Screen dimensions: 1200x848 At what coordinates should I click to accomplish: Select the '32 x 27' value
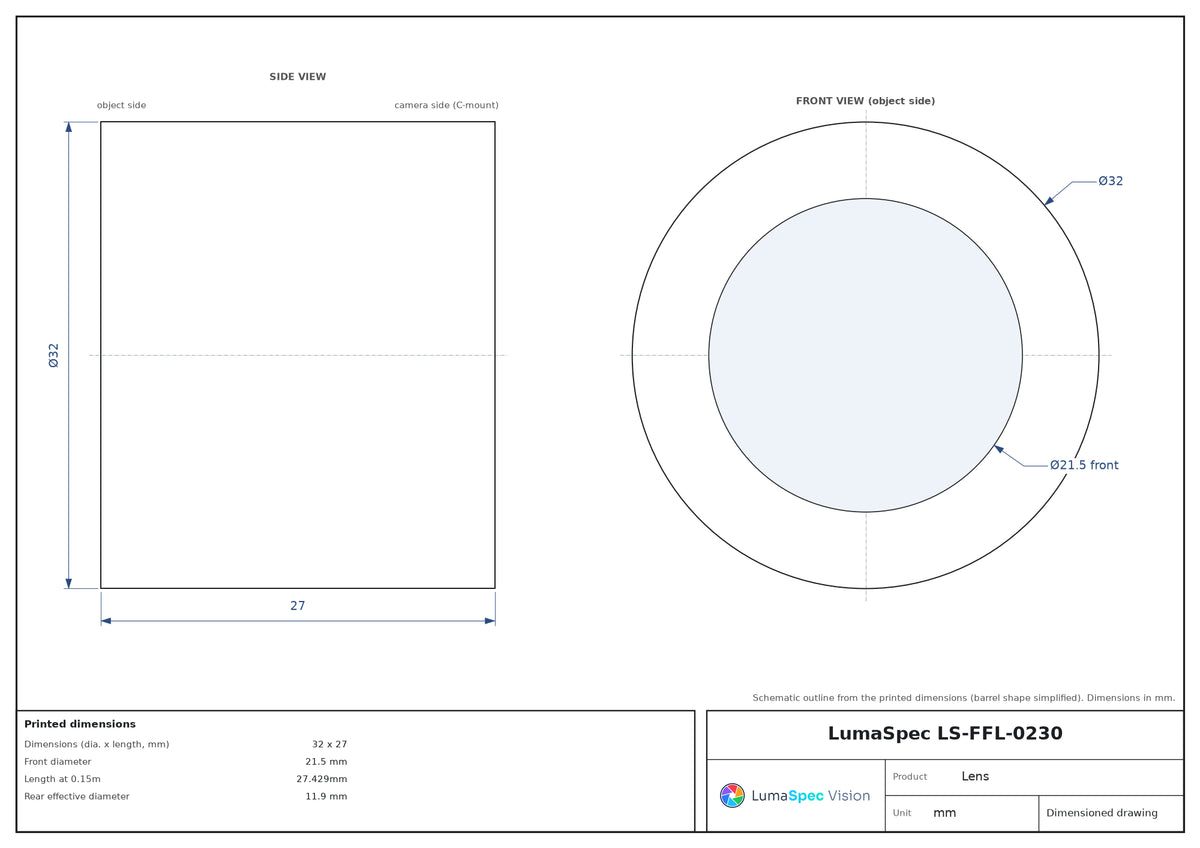[x=329, y=744]
